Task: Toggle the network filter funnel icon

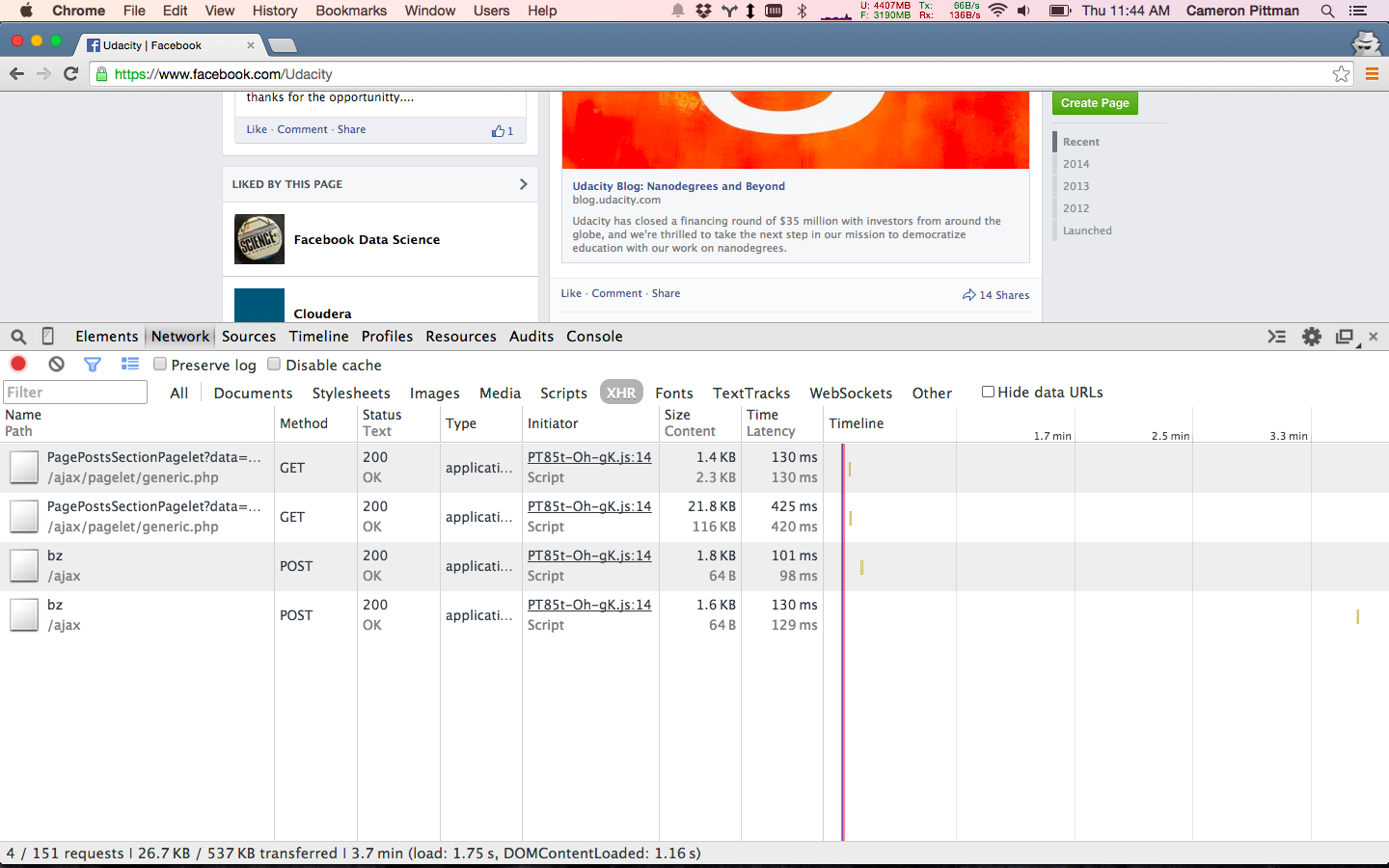Action: [93, 364]
